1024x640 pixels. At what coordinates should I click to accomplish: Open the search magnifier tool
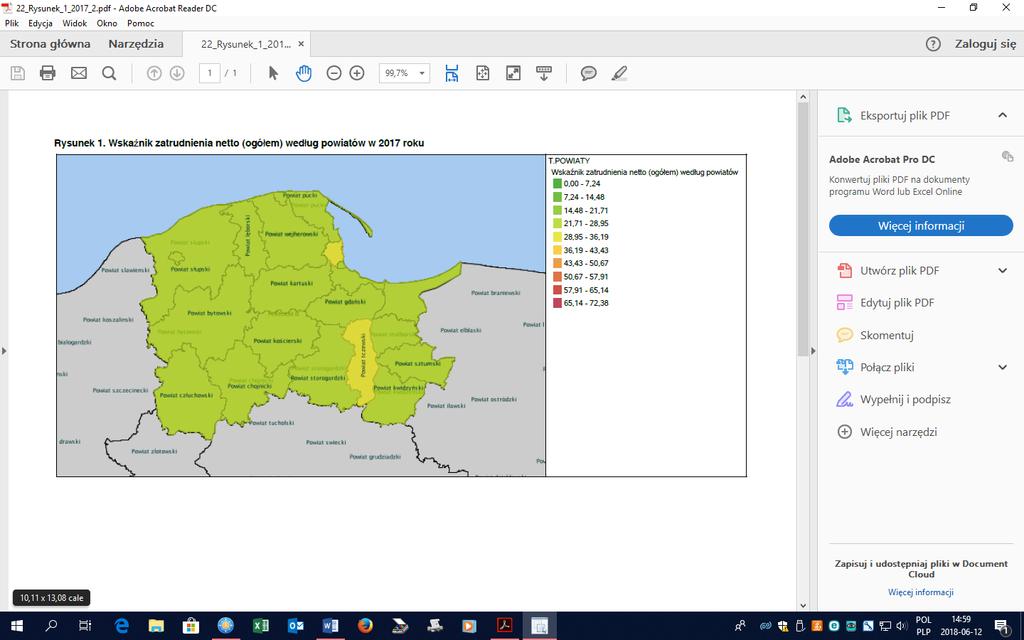tap(109, 73)
